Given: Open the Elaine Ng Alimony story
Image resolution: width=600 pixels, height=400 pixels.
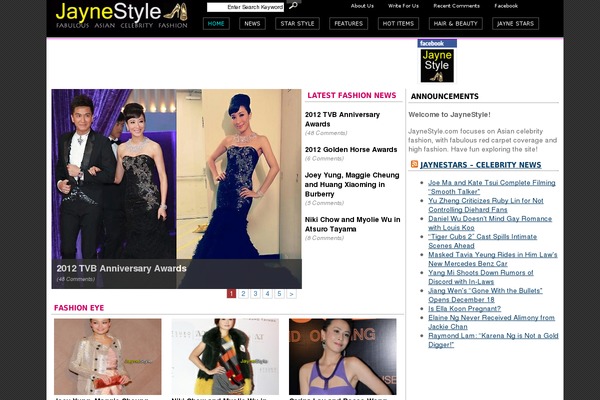Looking at the screenshot, I should point(491,322).
